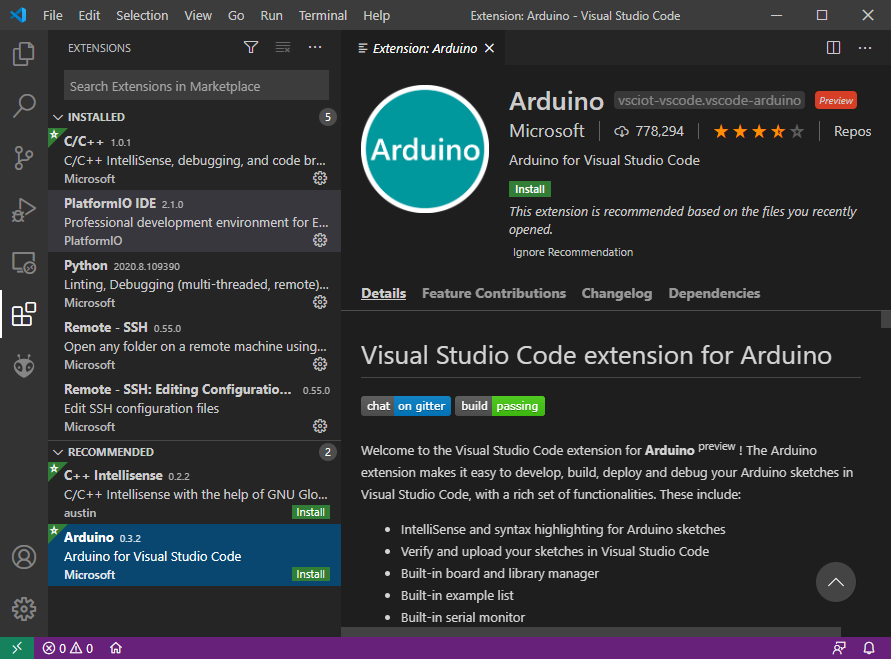Click the Search Extensions in Marketplace field

(x=196, y=86)
